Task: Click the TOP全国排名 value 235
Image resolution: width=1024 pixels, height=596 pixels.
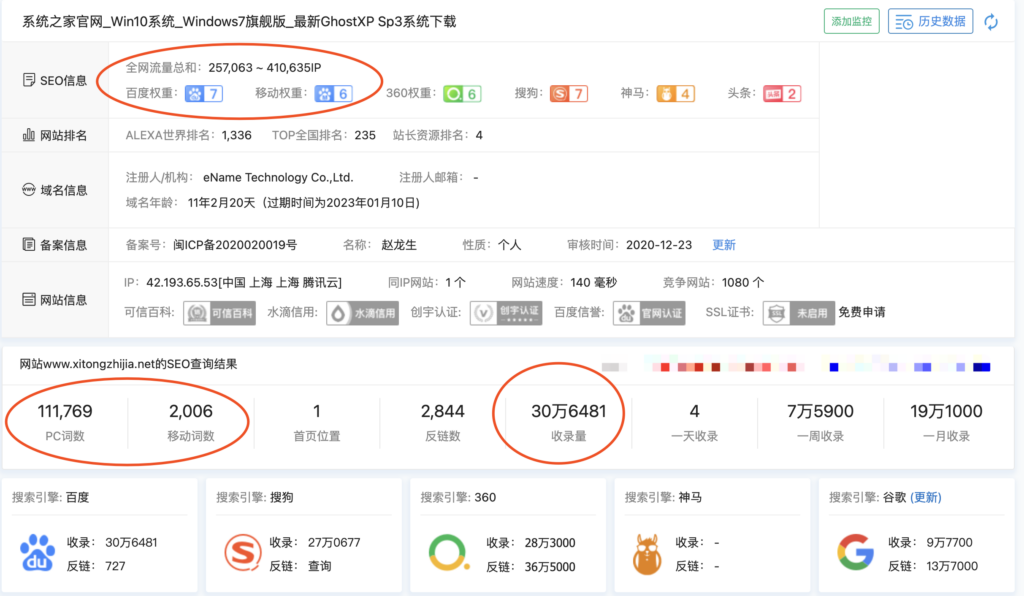Action: point(365,135)
